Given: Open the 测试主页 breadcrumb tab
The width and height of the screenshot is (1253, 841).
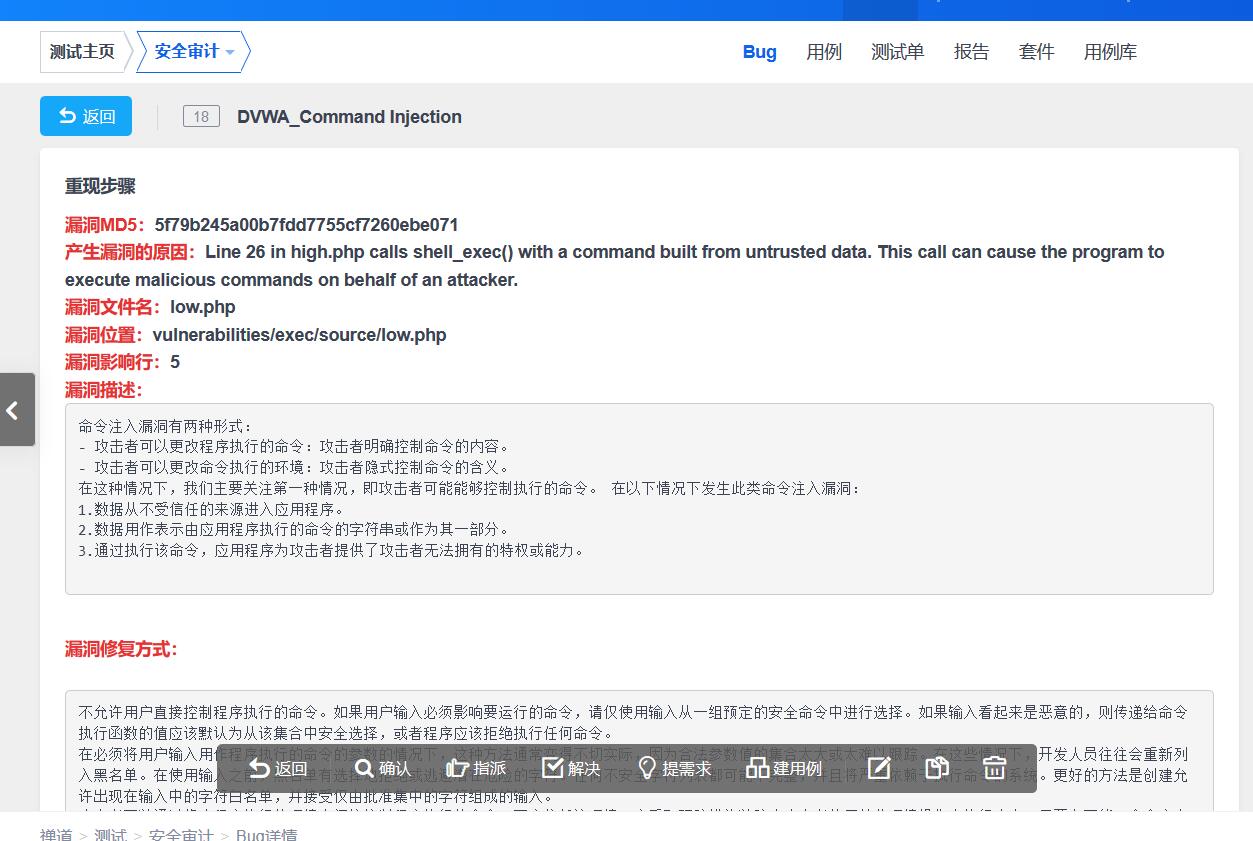Looking at the screenshot, I should click(83, 52).
